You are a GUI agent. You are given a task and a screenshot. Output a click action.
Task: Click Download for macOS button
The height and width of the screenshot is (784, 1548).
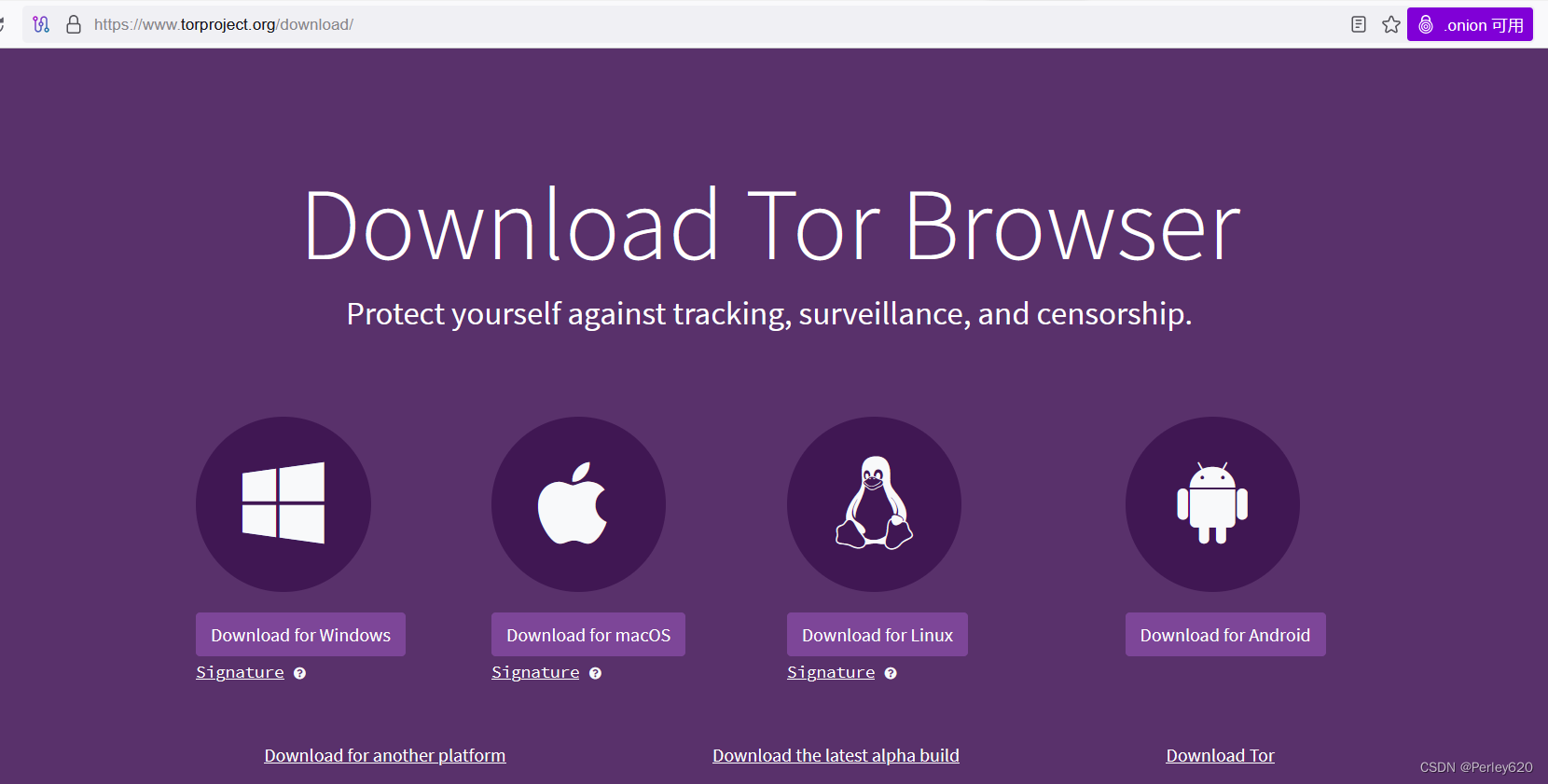(x=588, y=635)
